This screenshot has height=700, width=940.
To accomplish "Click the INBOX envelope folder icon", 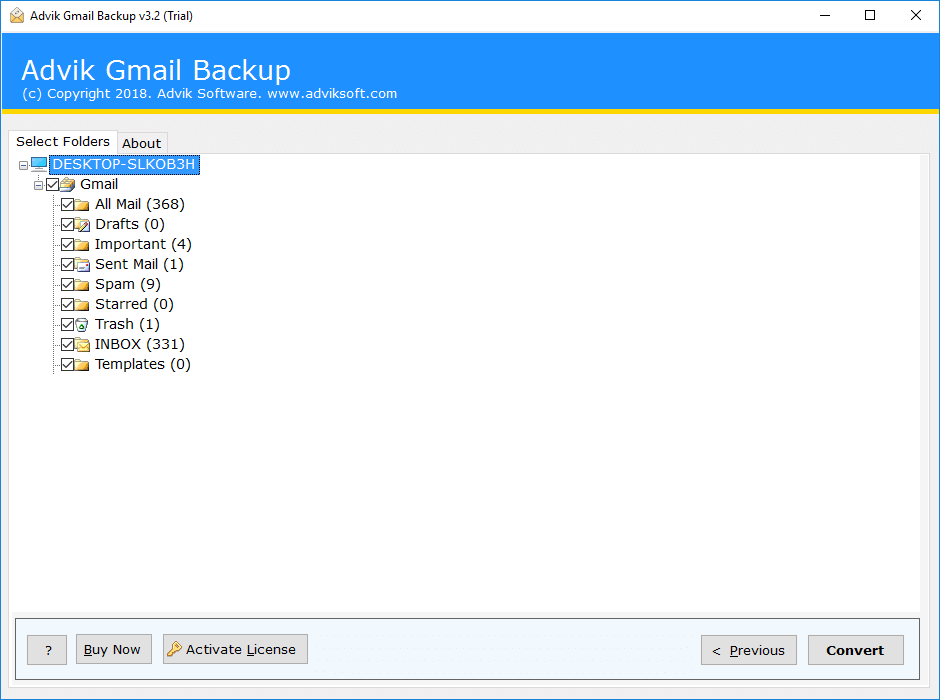I will (x=81, y=344).
